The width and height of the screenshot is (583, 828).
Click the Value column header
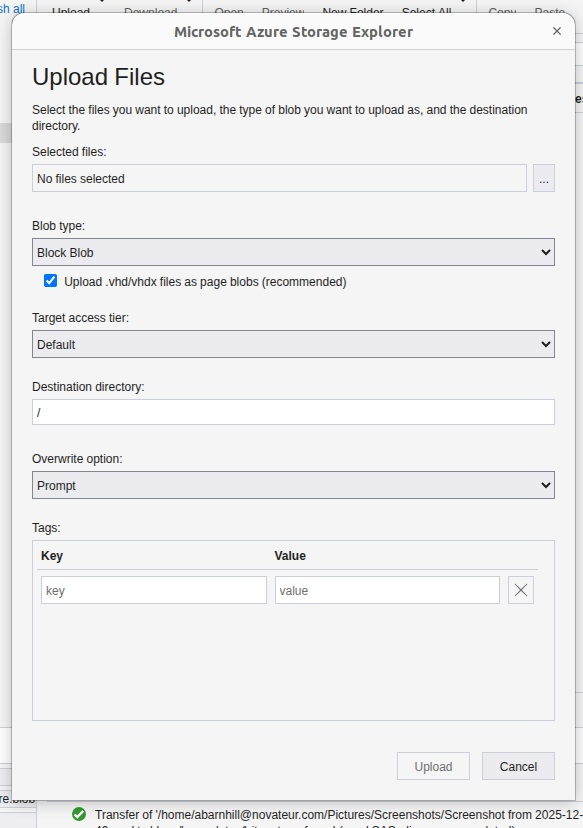pos(290,556)
